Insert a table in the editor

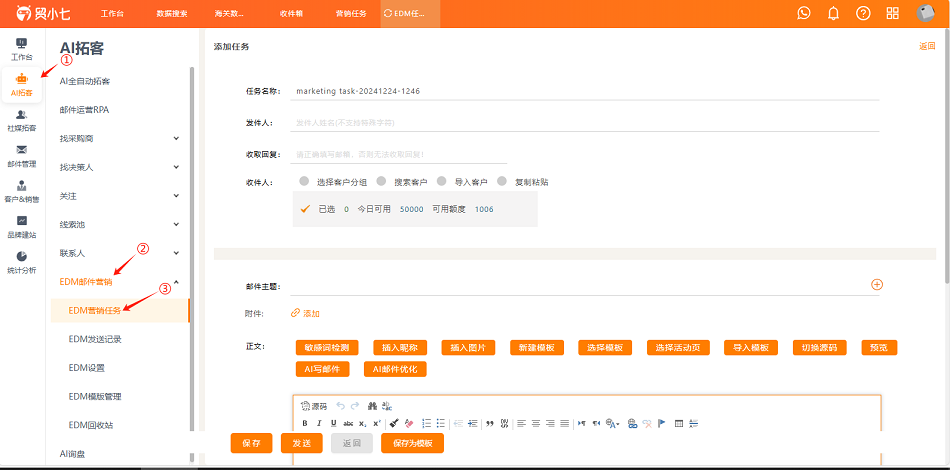click(679, 423)
